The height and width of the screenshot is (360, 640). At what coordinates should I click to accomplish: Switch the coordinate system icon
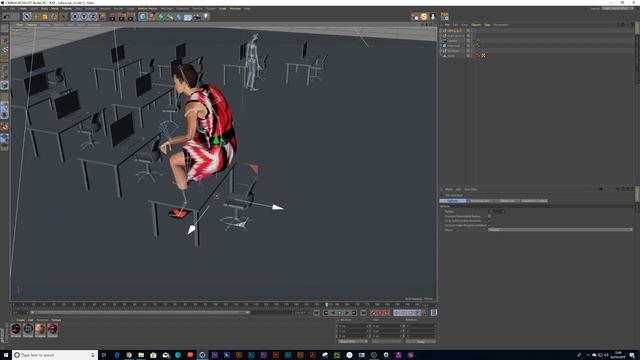(x=102, y=16)
